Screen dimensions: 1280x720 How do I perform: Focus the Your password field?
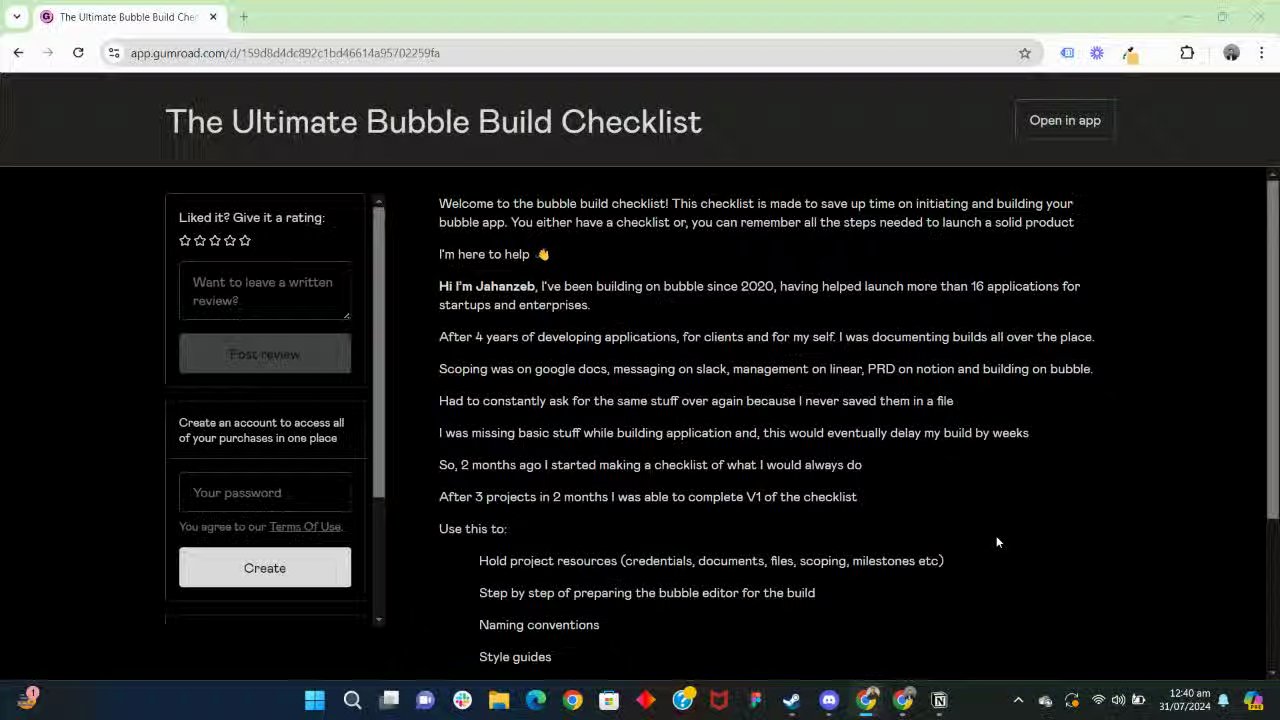tap(265, 493)
